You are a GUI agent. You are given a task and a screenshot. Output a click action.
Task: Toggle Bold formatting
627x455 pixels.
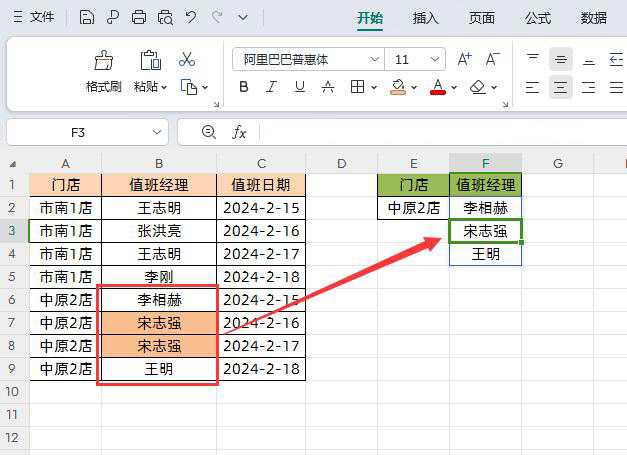[x=244, y=87]
